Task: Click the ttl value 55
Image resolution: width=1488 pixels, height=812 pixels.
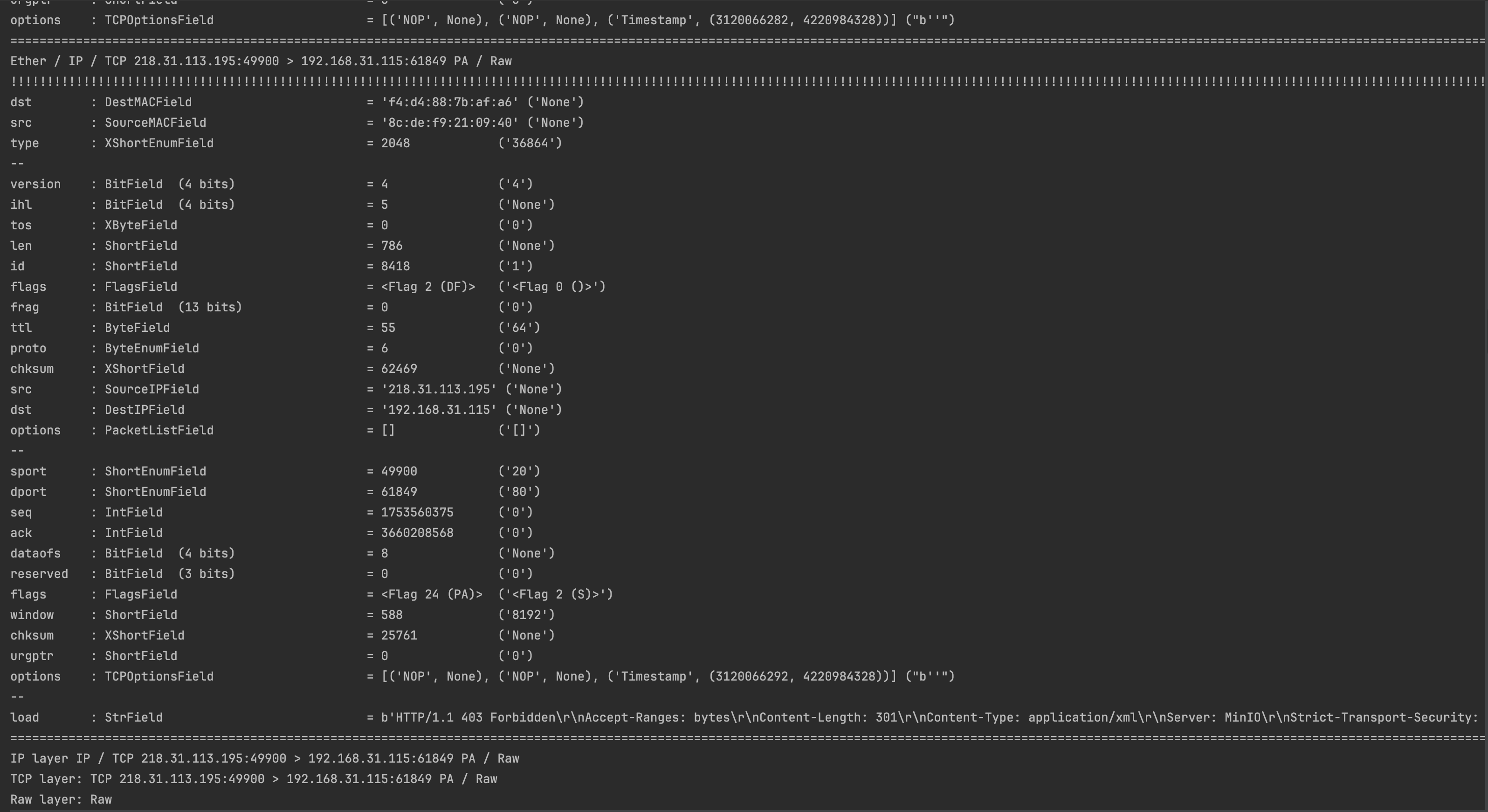Action: click(x=388, y=328)
